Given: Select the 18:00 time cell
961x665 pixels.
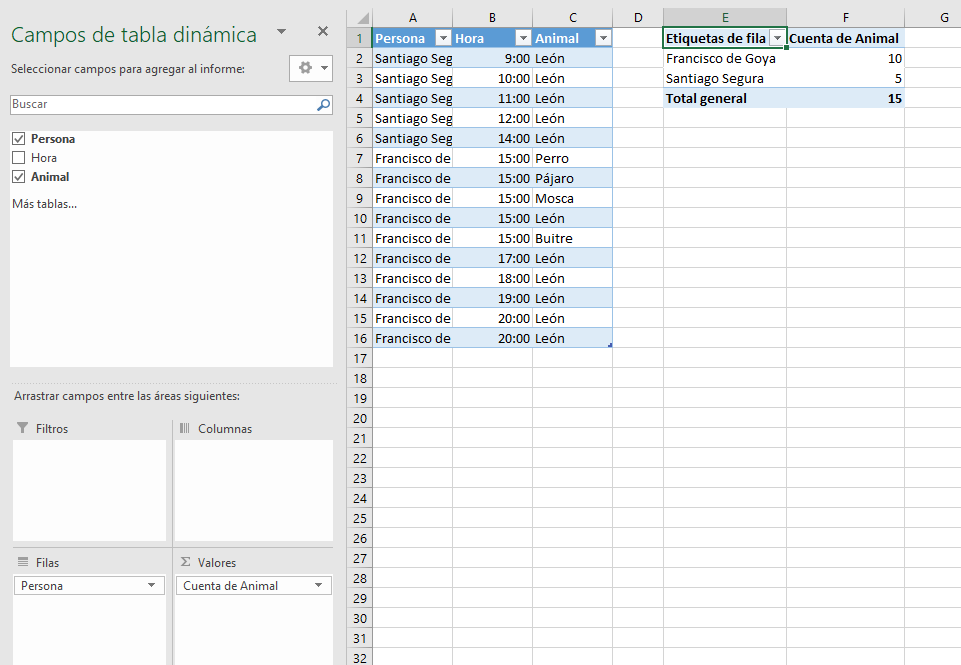Looking at the screenshot, I should click(x=492, y=278).
